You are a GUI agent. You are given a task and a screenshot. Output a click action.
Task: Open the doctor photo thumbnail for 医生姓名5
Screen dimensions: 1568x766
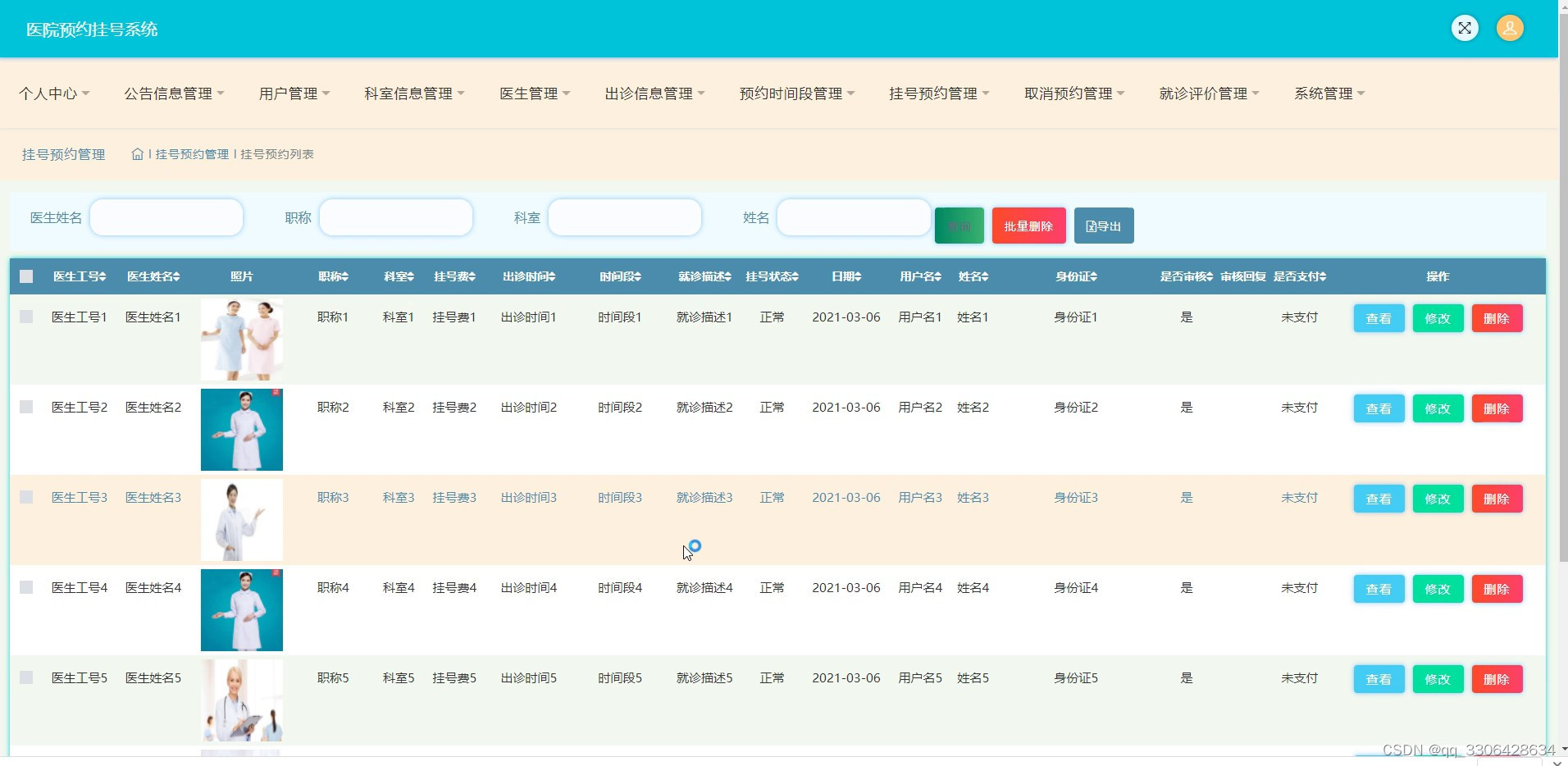tap(242, 700)
